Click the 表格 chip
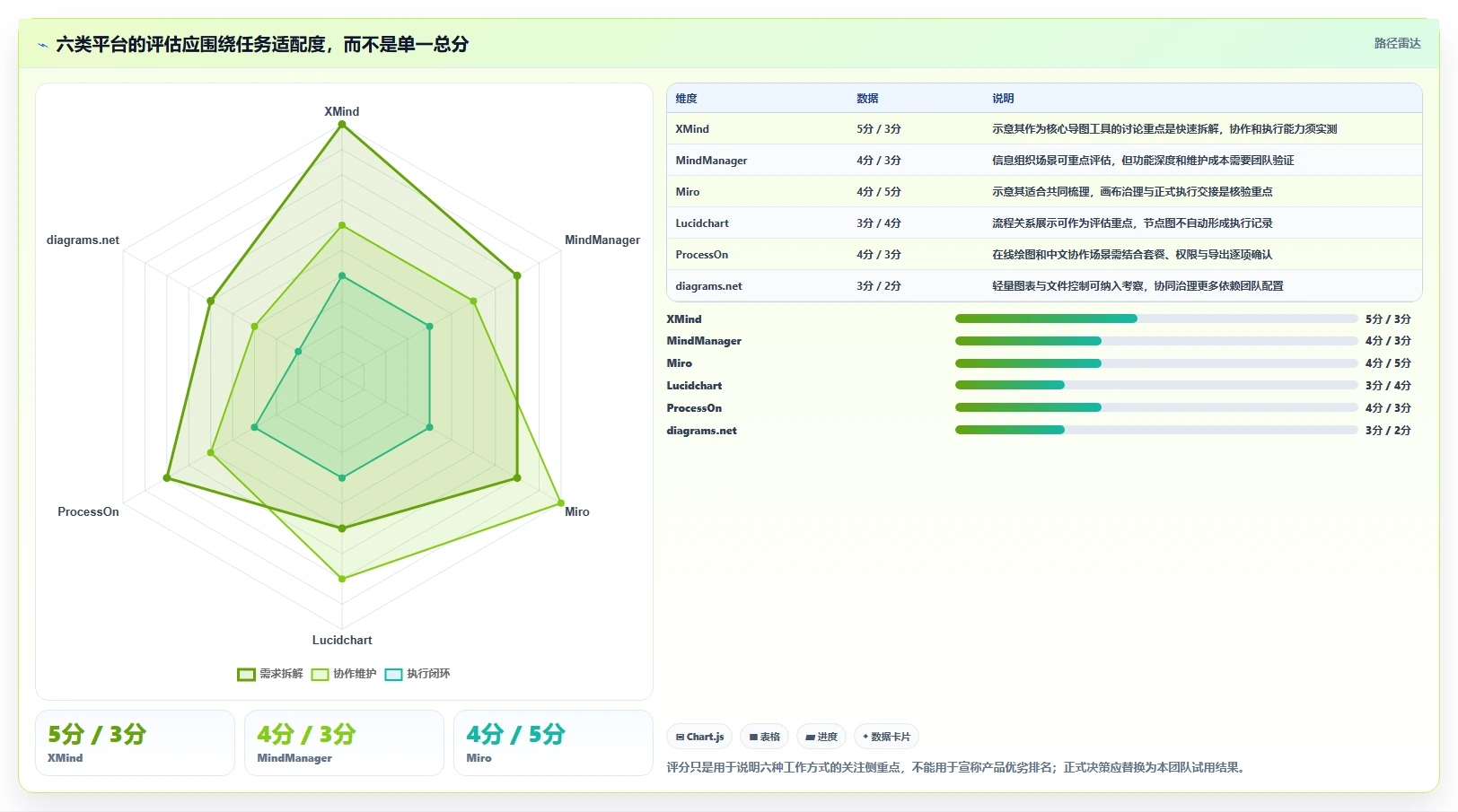Viewport: 1458px width, 812px height. click(765, 737)
